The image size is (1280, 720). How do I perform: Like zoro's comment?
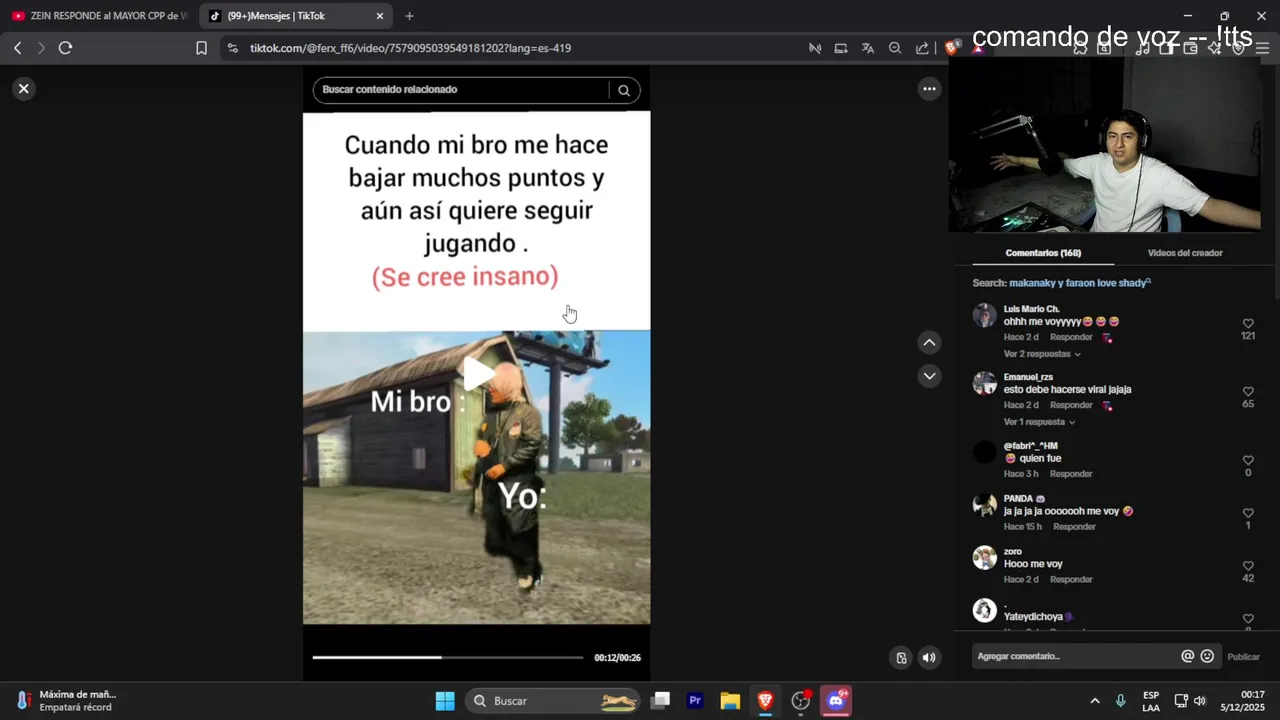[x=1248, y=566]
